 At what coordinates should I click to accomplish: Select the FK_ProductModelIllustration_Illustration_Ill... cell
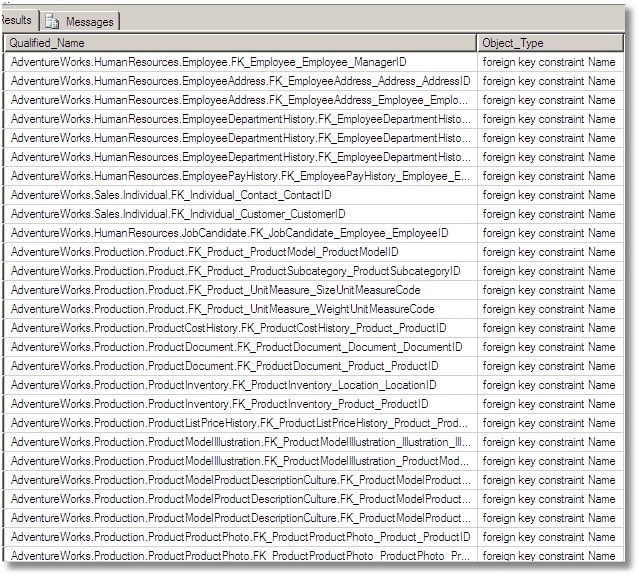tap(240, 442)
